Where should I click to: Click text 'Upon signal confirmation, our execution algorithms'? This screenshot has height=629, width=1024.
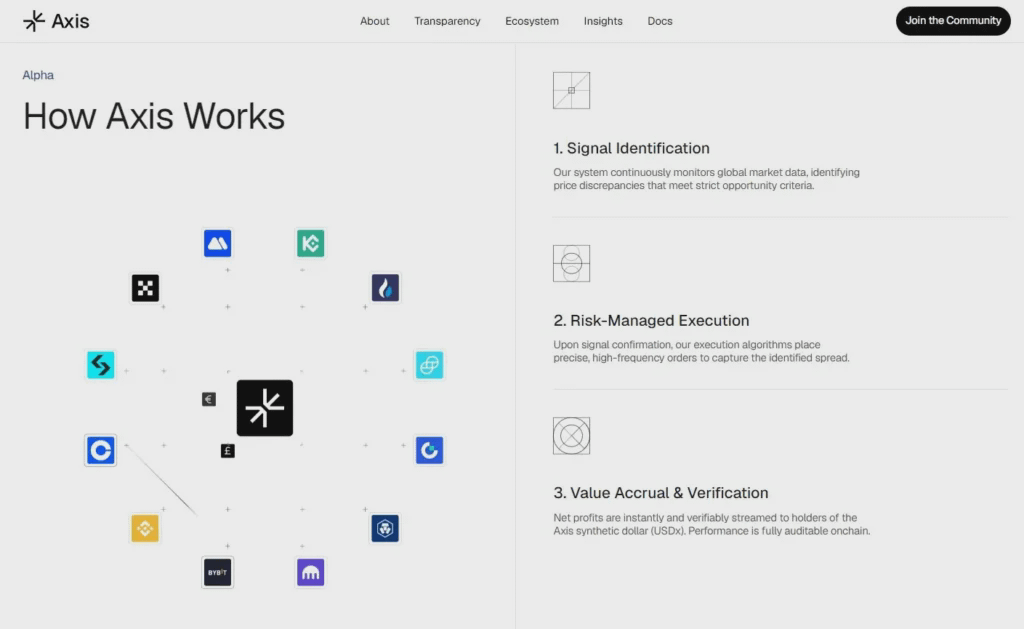click(x=677, y=345)
